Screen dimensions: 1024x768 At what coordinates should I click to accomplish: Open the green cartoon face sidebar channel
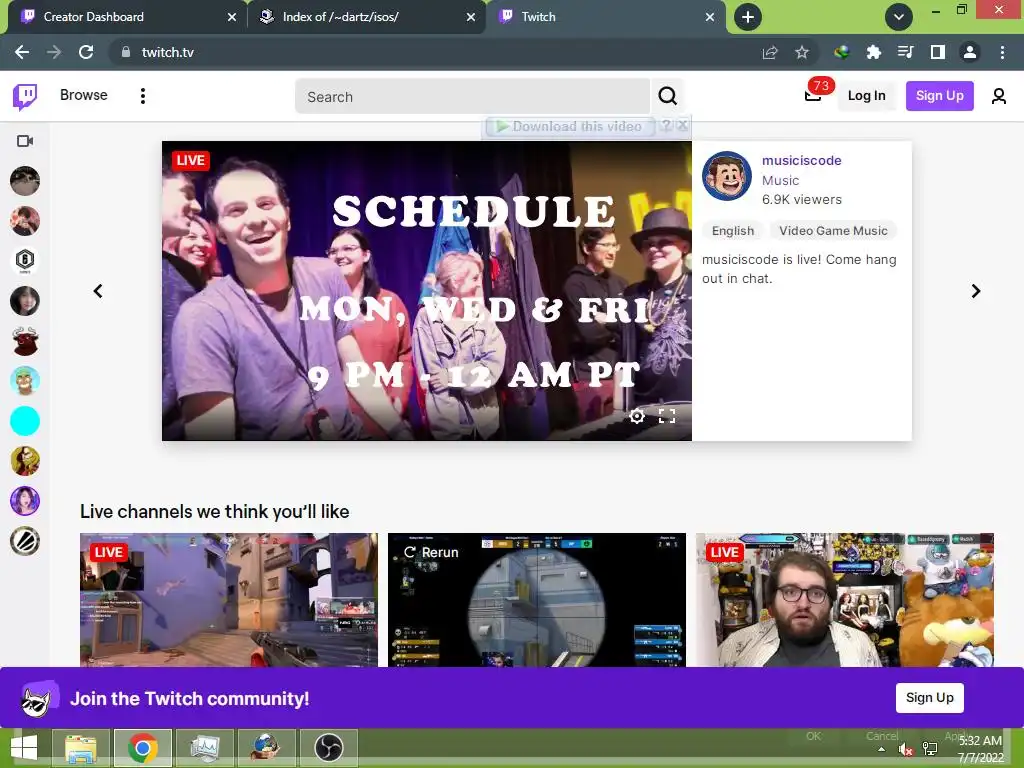(x=25, y=381)
